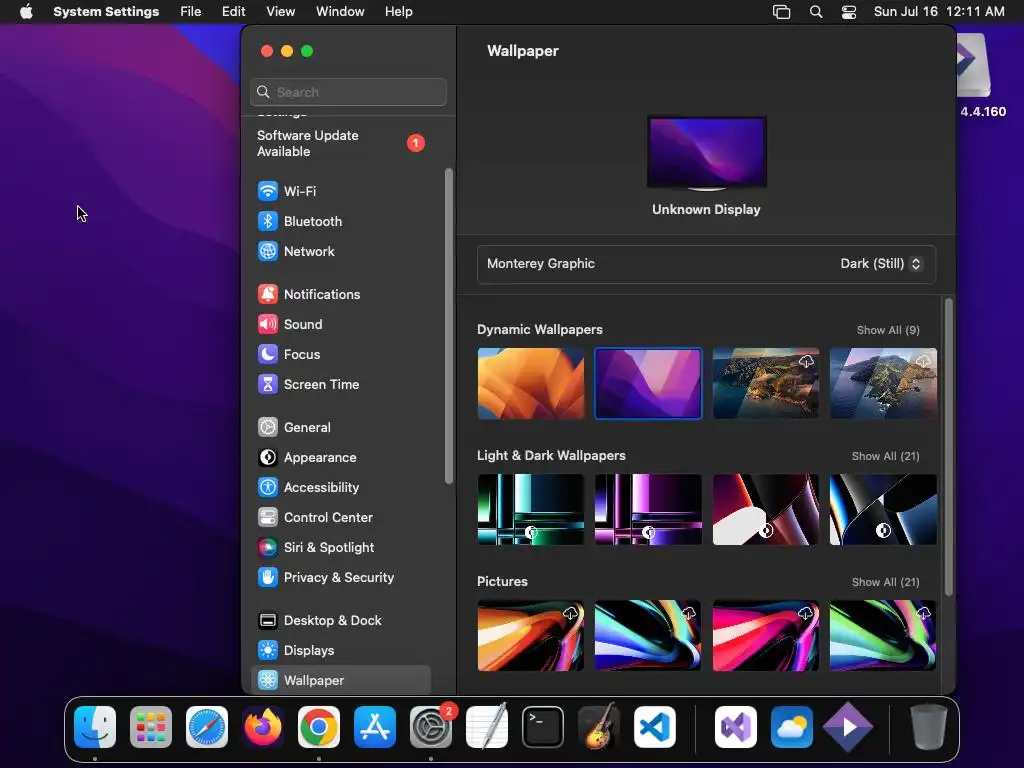The image size is (1024, 768).
Task: Choose the blue-gray light & dark wallpaper
Action: [883, 509]
